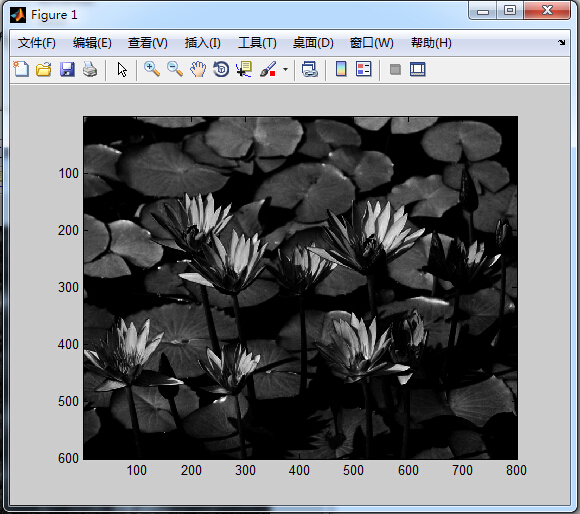580x514 pixels.
Task: Click the Hide Plot Tools icon
Action: pyautogui.click(x=395, y=69)
